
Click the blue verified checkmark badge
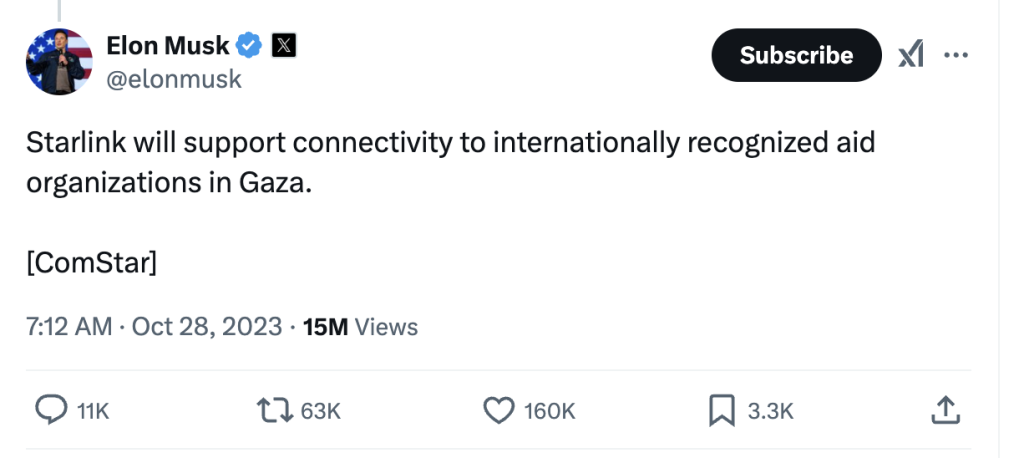(x=250, y=45)
